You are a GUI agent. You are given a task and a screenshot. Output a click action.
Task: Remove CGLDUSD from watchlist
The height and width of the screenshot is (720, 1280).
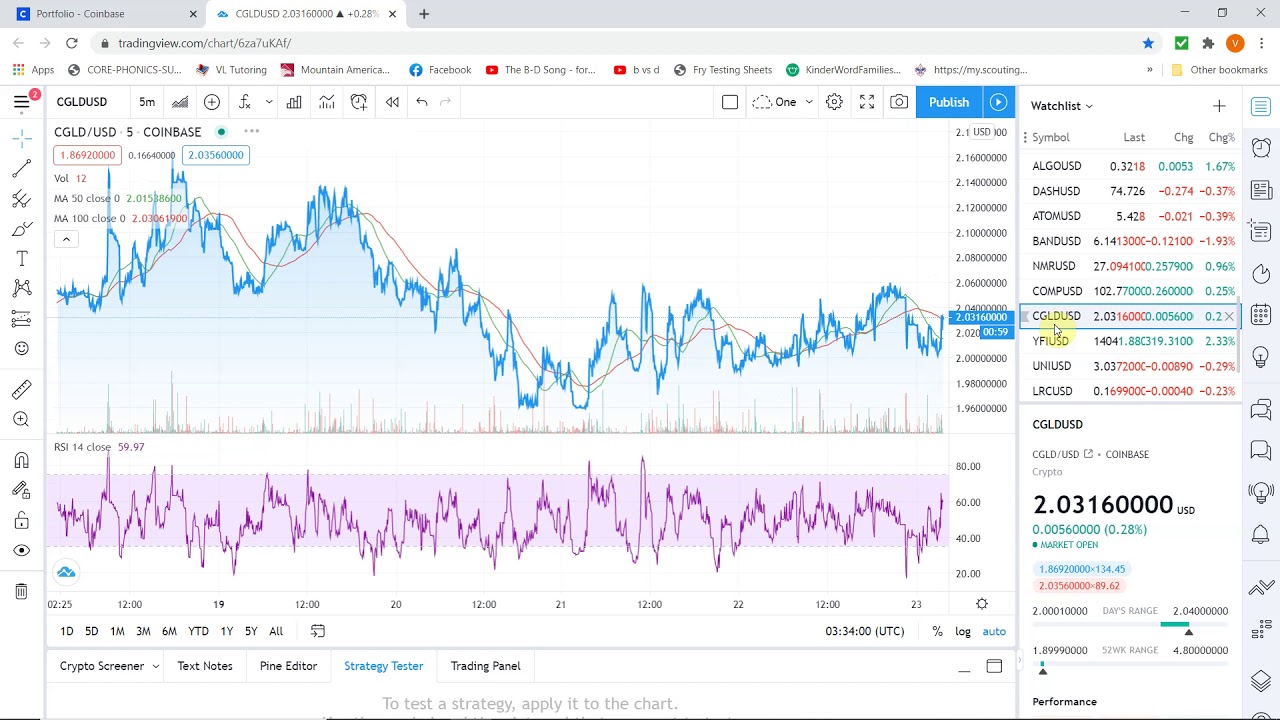[1229, 316]
